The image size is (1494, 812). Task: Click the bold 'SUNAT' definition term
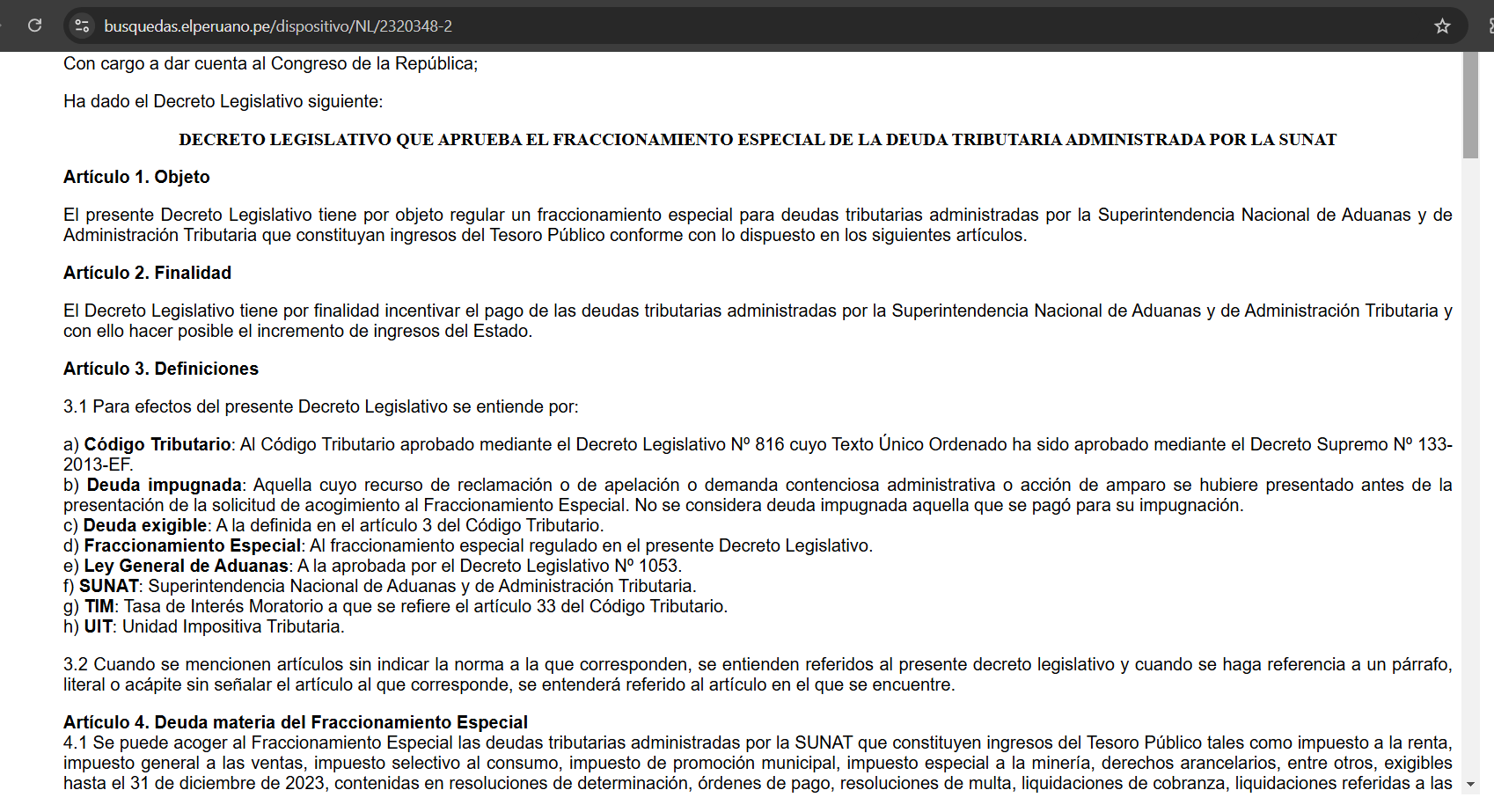point(109,586)
